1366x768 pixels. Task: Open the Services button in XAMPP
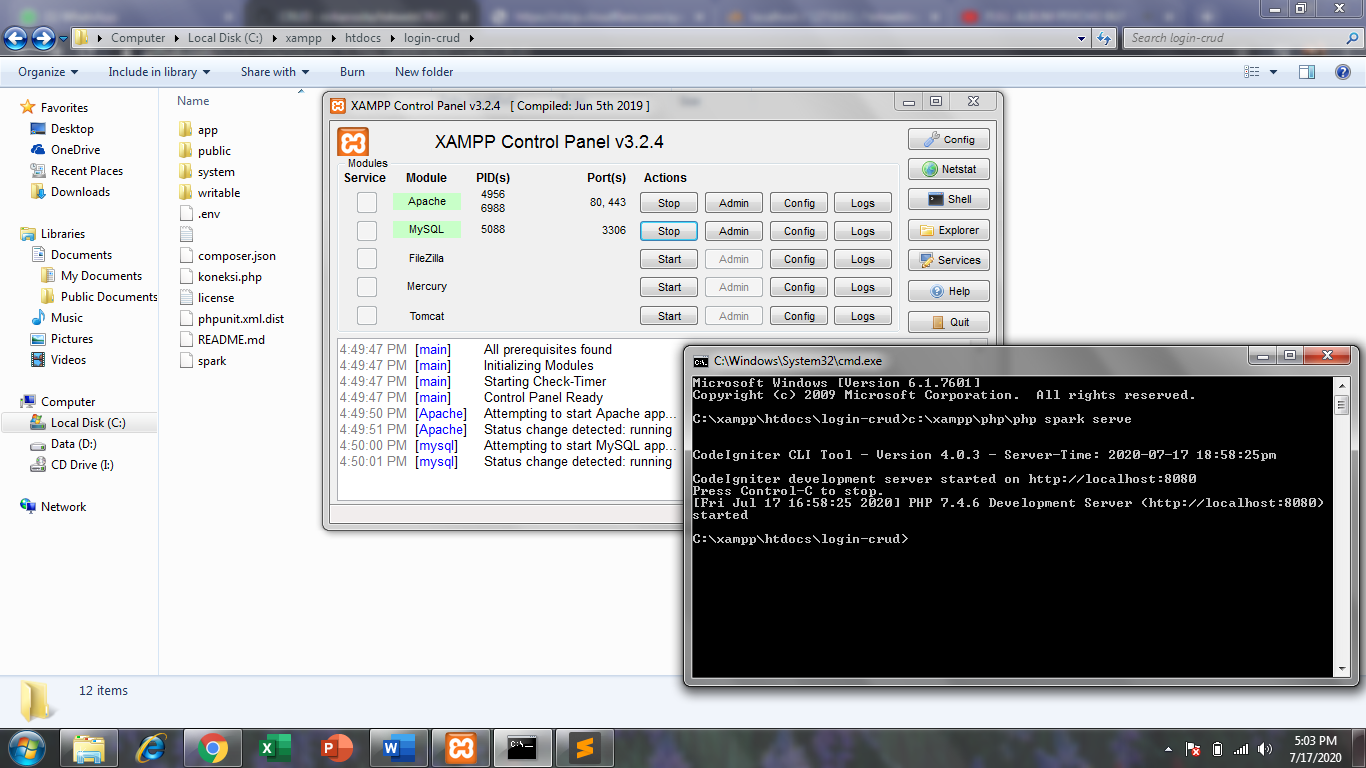click(x=949, y=260)
